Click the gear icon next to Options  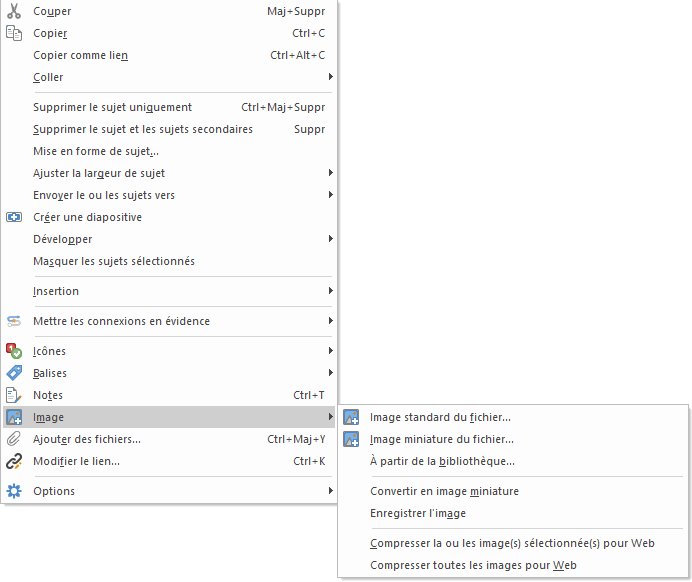coord(14,491)
